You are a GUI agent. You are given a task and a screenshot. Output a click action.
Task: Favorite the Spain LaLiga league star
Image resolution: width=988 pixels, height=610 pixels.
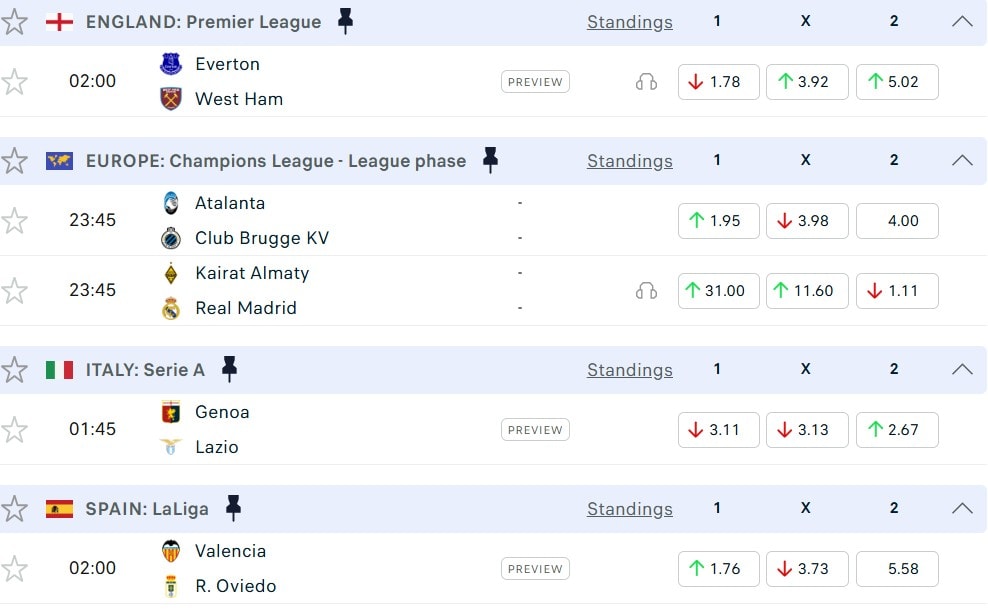pyautogui.click(x=15, y=509)
